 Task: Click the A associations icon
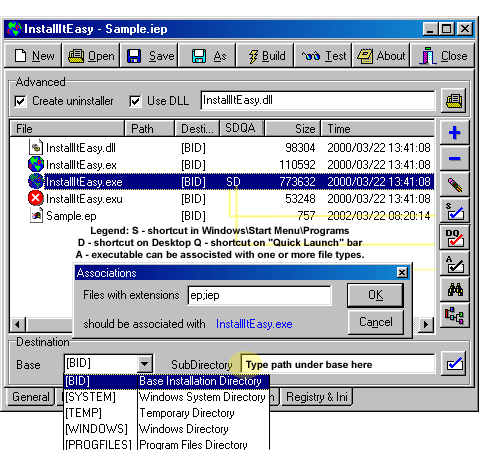point(454,263)
